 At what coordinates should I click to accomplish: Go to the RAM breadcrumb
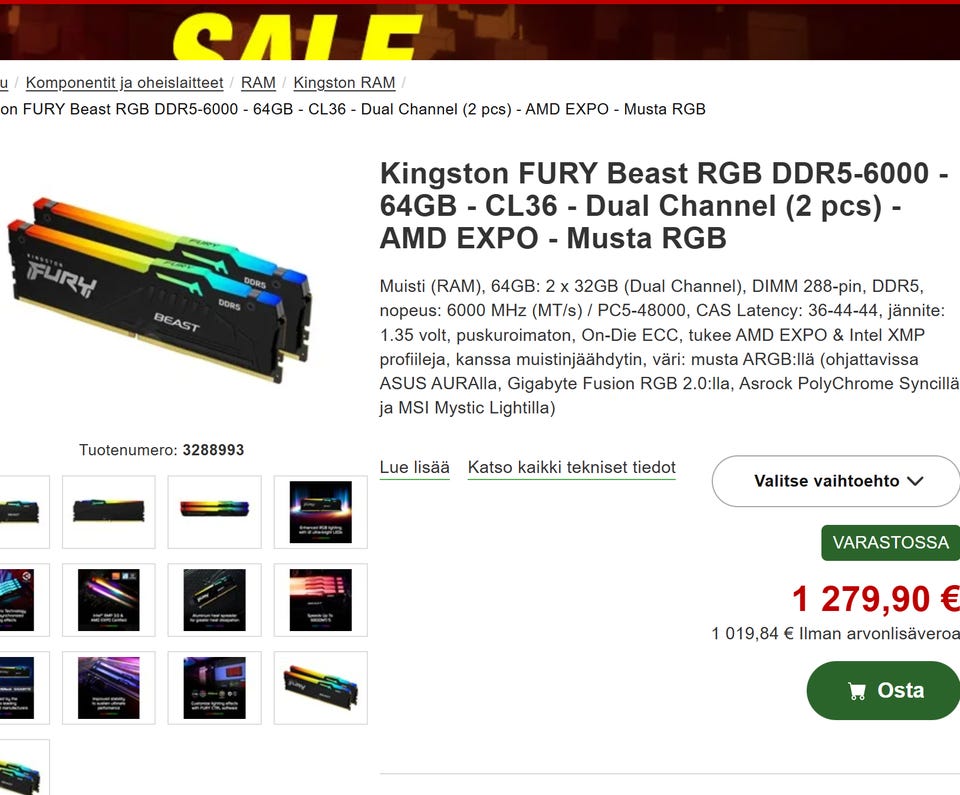pos(258,83)
